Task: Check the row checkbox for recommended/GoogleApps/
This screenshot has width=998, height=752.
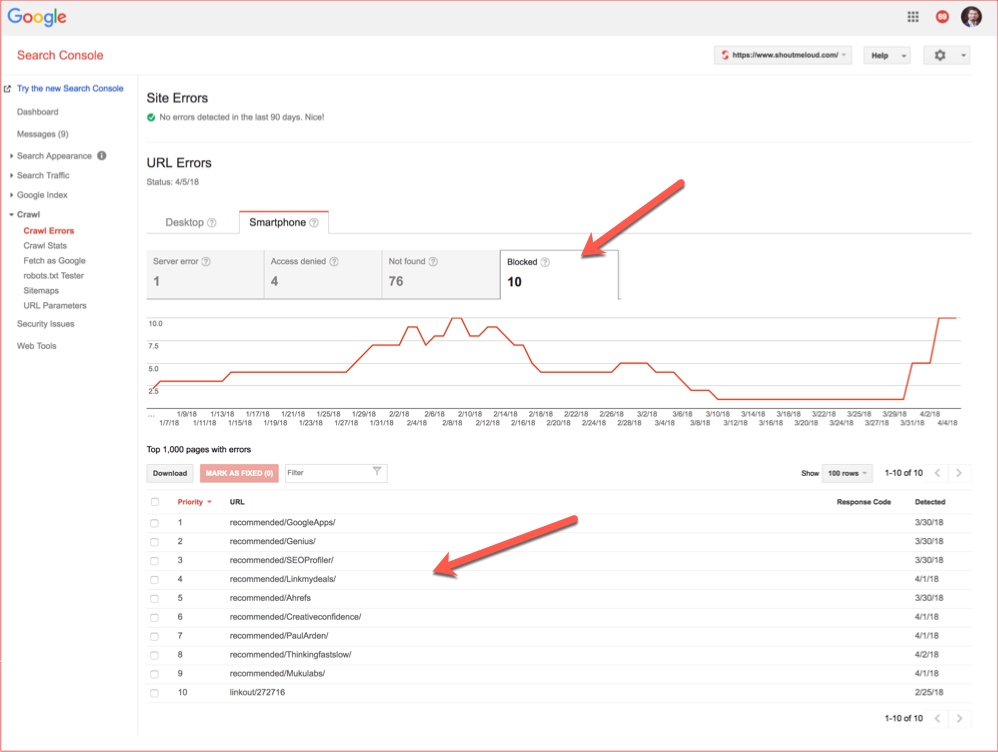Action: [x=155, y=522]
